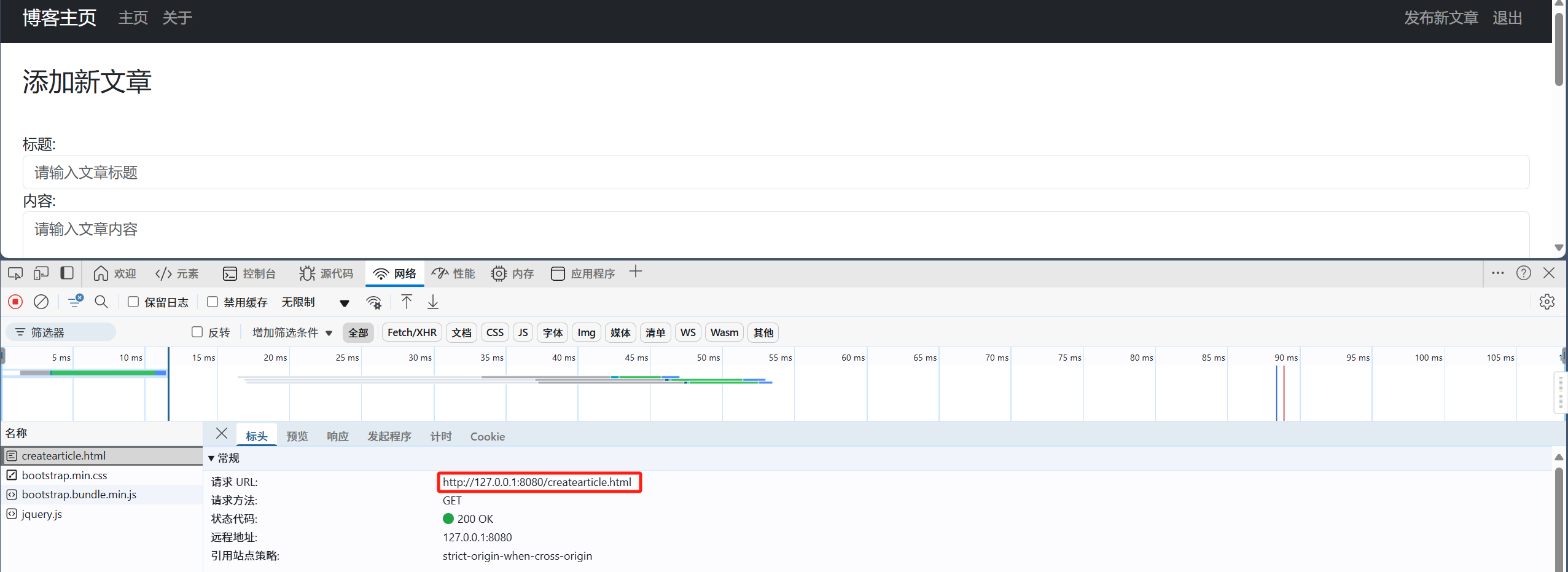
Task: Open network conditions icon
Action: click(x=373, y=302)
